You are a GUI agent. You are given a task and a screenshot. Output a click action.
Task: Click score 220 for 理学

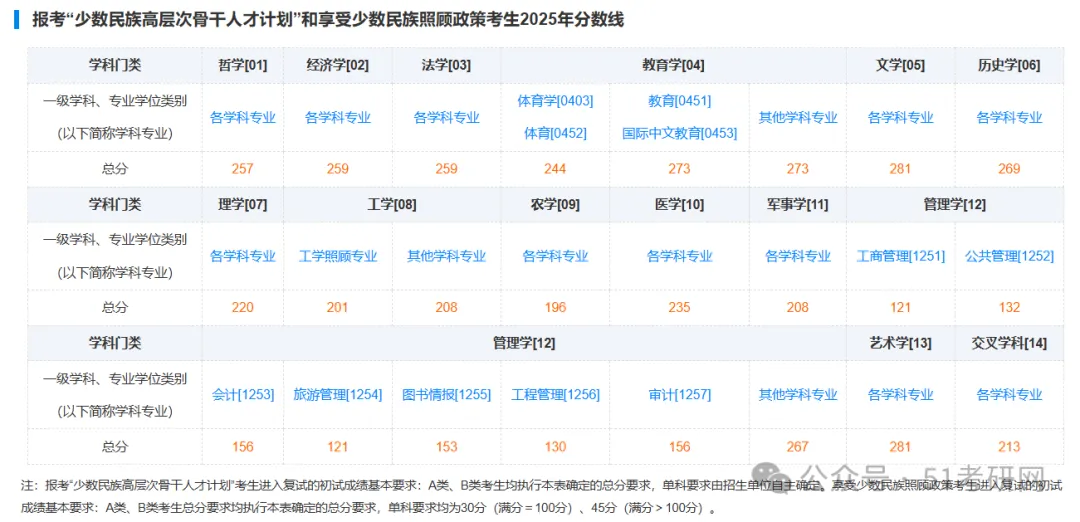tap(242, 308)
